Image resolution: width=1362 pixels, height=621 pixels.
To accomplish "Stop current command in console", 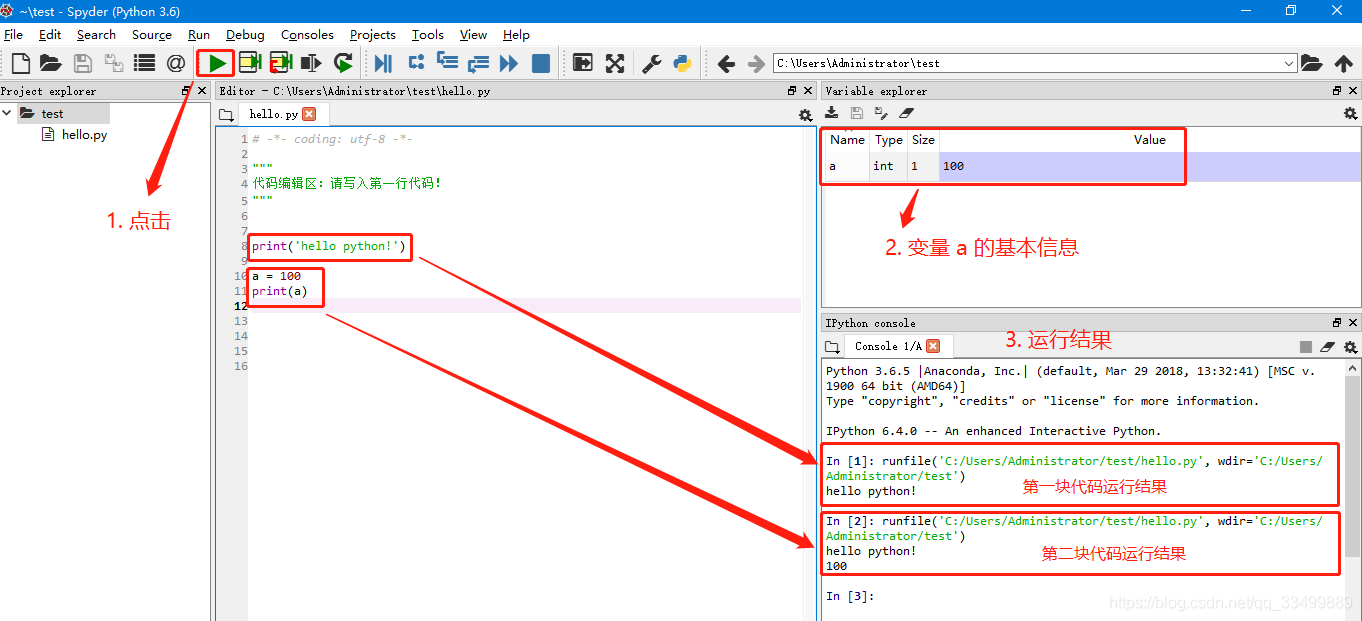I will coord(1306,347).
